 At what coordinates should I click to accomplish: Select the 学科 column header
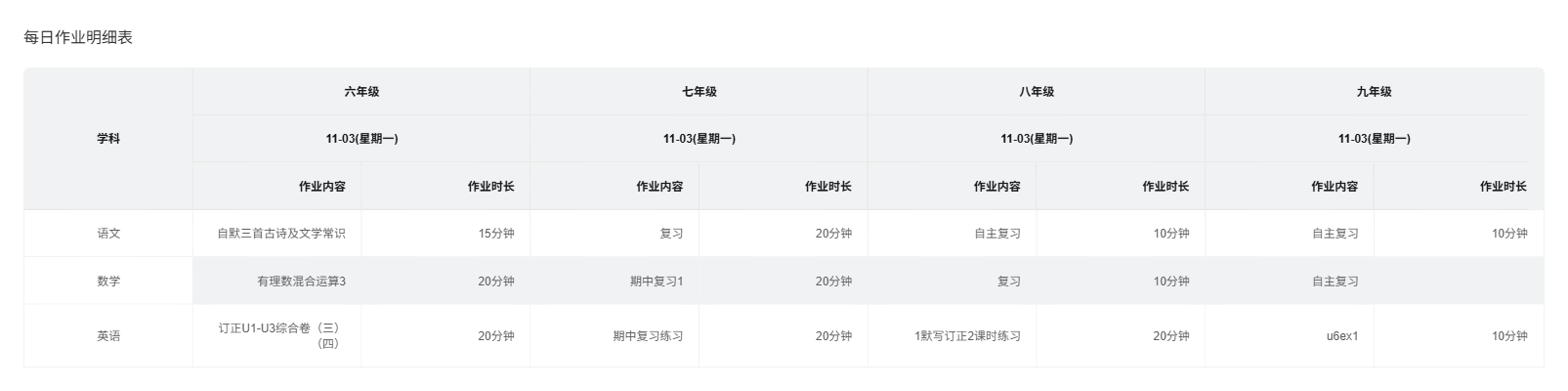click(108, 139)
